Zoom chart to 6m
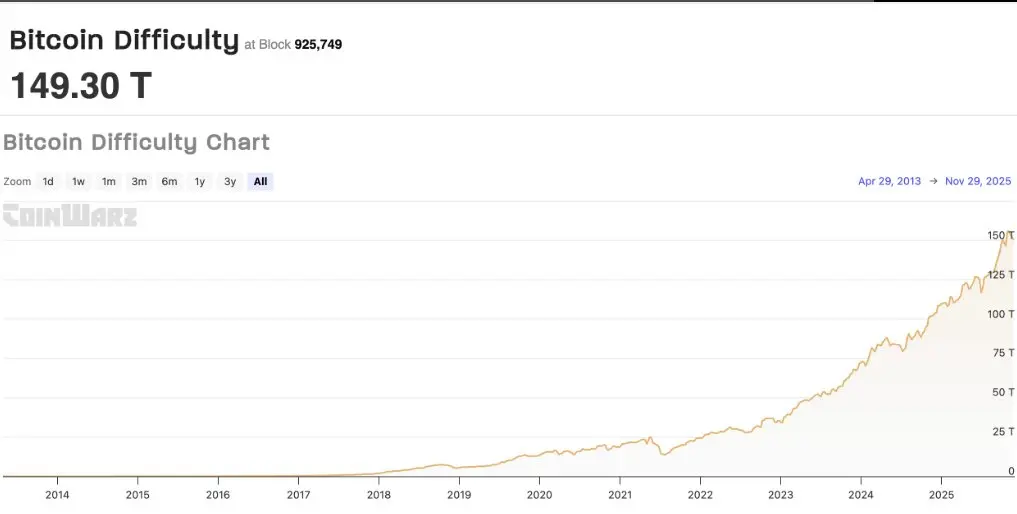1017x514 pixels. 169,182
